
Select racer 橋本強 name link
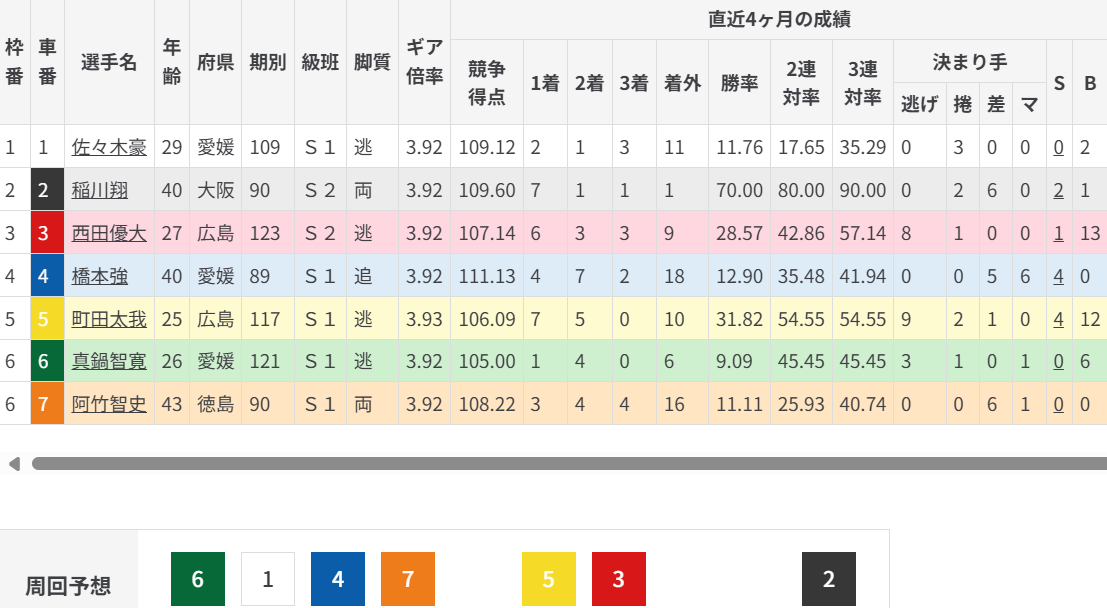pos(102,277)
